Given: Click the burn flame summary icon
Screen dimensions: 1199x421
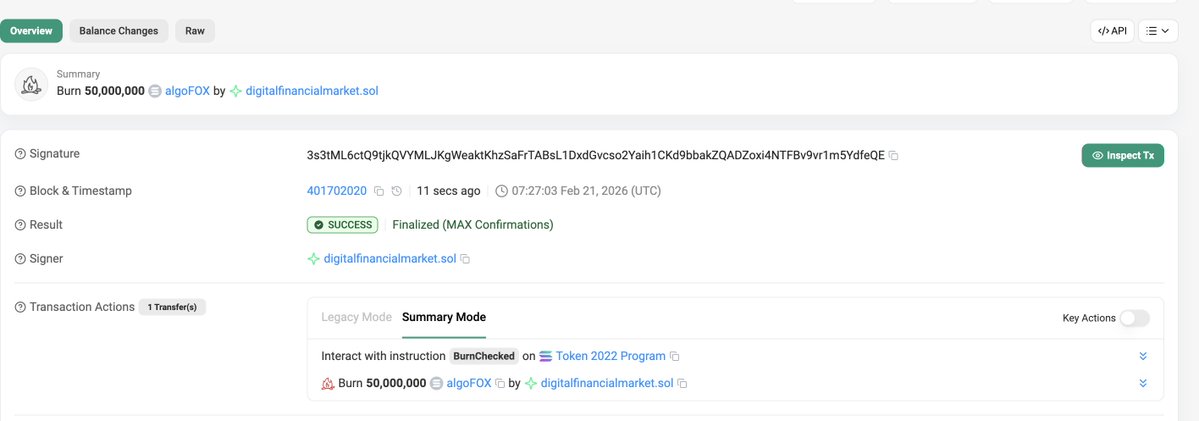Looking at the screenshot, I should pyautogui.click(x=31, y=84).
